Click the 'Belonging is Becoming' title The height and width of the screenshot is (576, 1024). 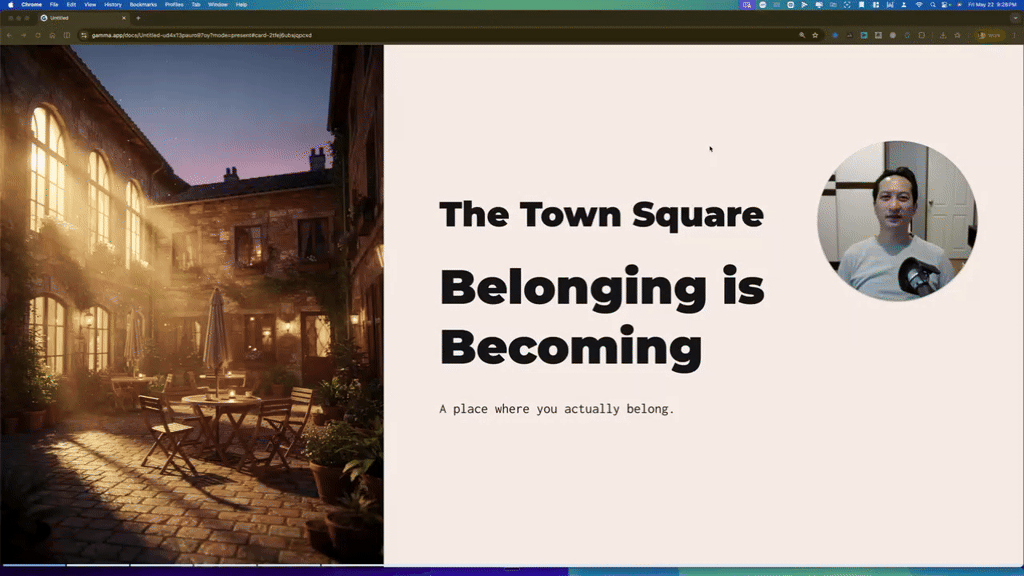click(602, 317)
